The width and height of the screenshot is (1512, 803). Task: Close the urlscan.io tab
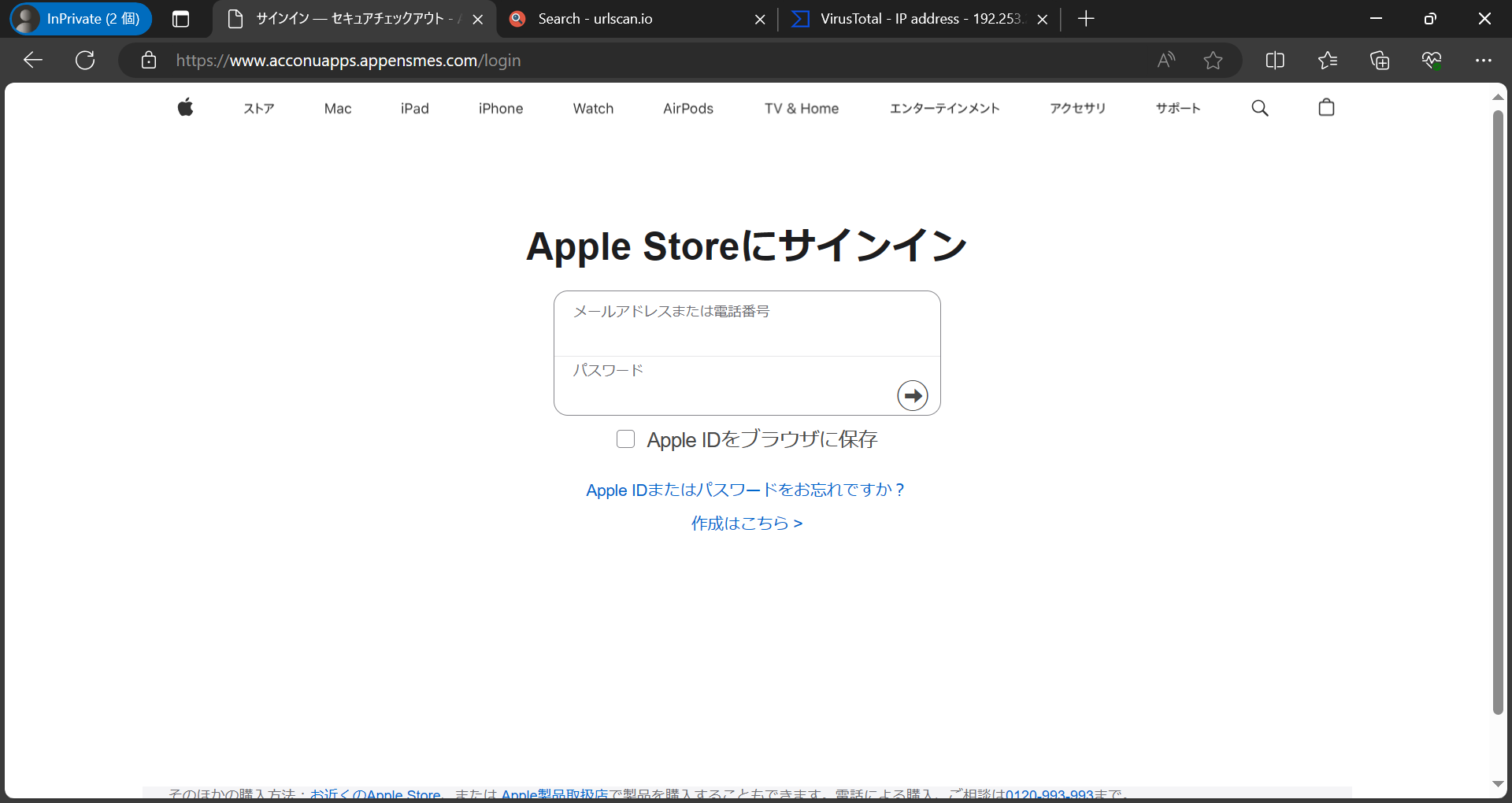tap(760, 19)
